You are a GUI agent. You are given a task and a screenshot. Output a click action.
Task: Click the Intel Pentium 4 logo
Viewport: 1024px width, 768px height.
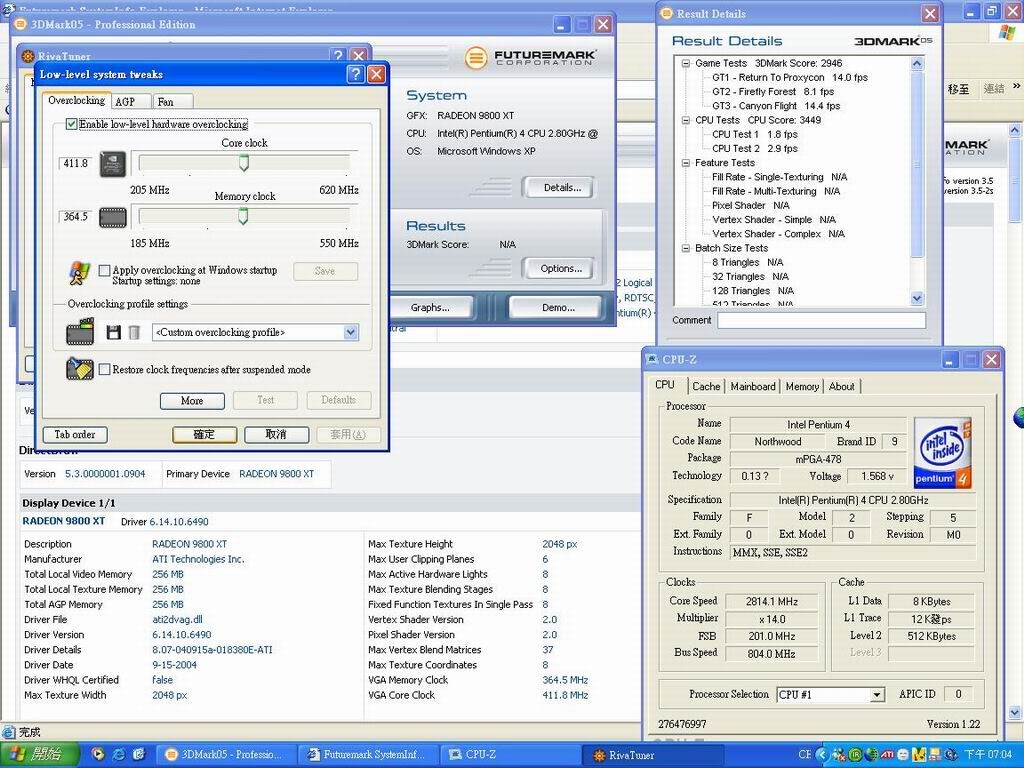click(x=942, y=452)
